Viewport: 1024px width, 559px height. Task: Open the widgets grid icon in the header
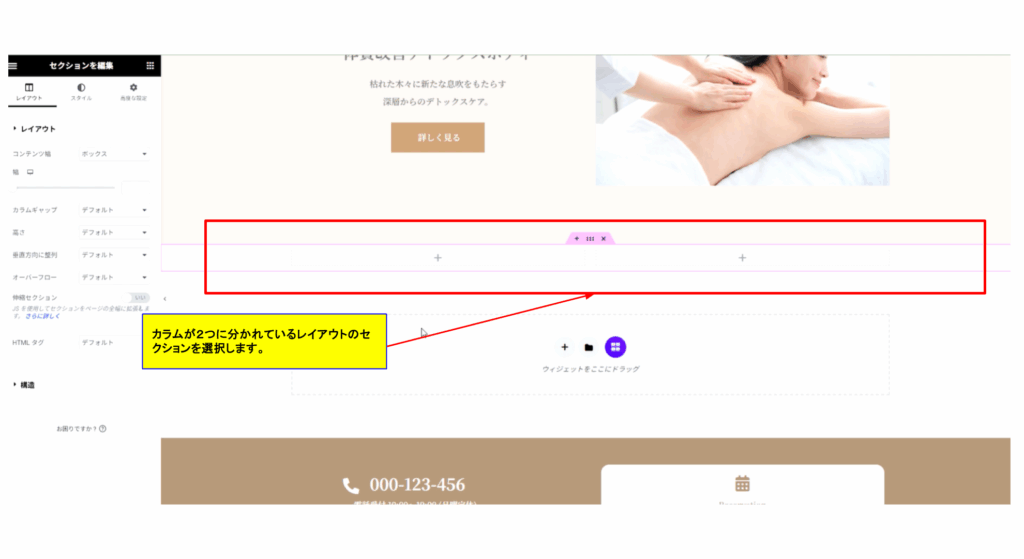coord(150,65)
